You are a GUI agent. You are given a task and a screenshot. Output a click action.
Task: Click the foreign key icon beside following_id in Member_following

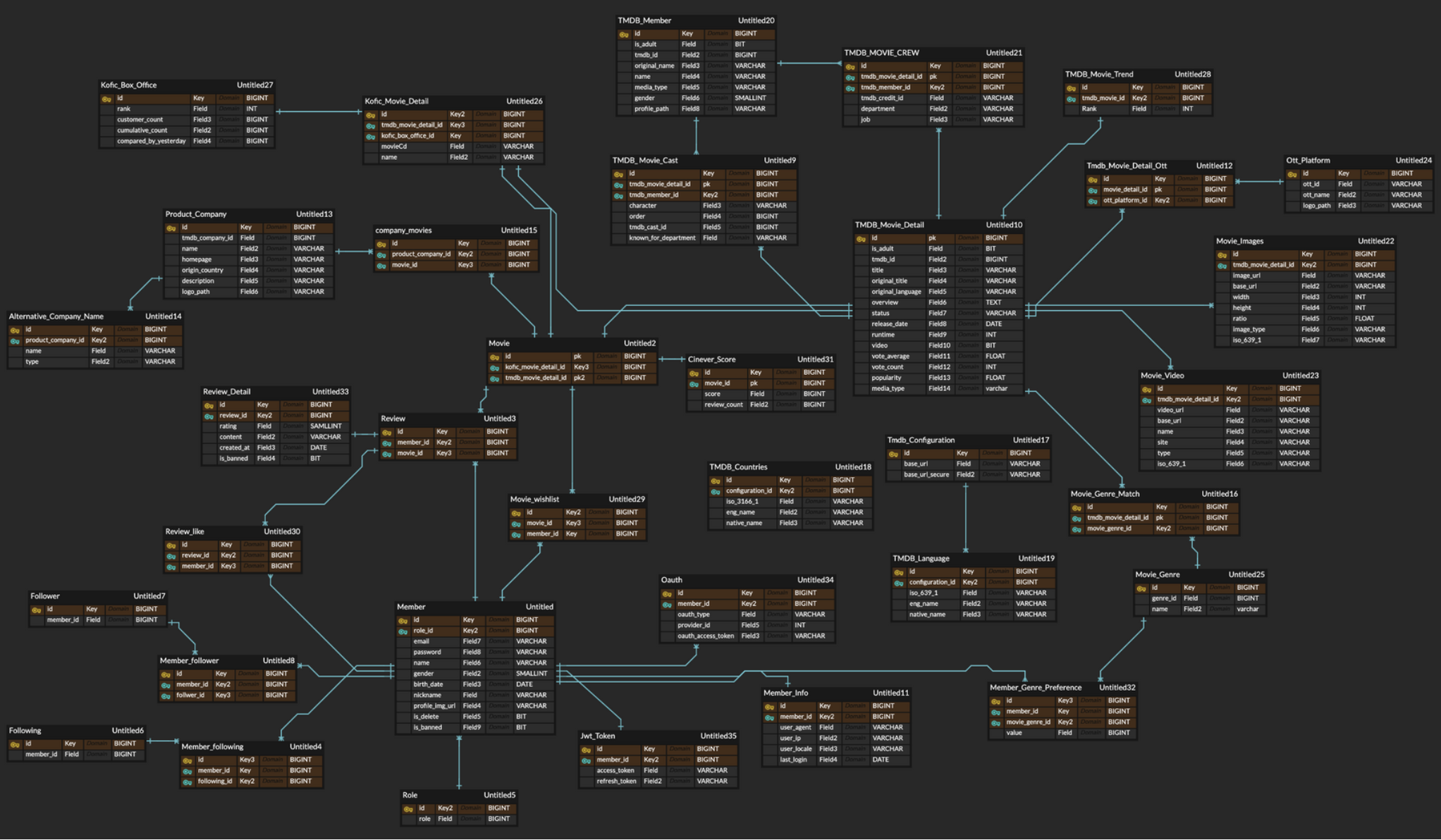(x=188, y=782)
